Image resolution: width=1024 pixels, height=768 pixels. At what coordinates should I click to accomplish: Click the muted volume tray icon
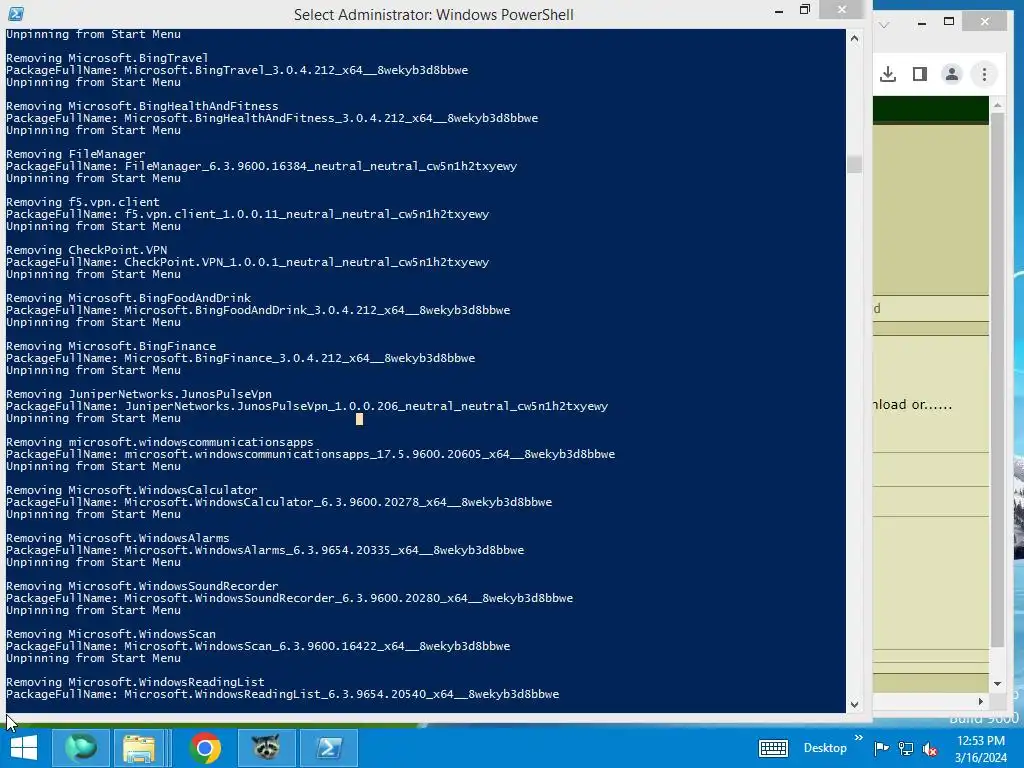(x=930, y=749)
